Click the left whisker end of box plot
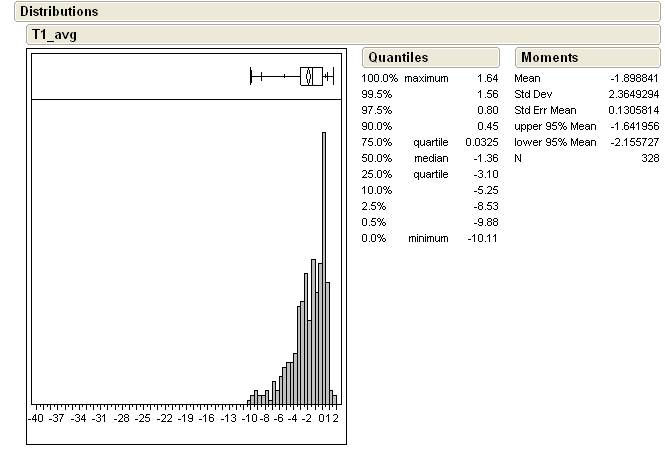Viewport: 665px width, 452px height. point(251,75)
